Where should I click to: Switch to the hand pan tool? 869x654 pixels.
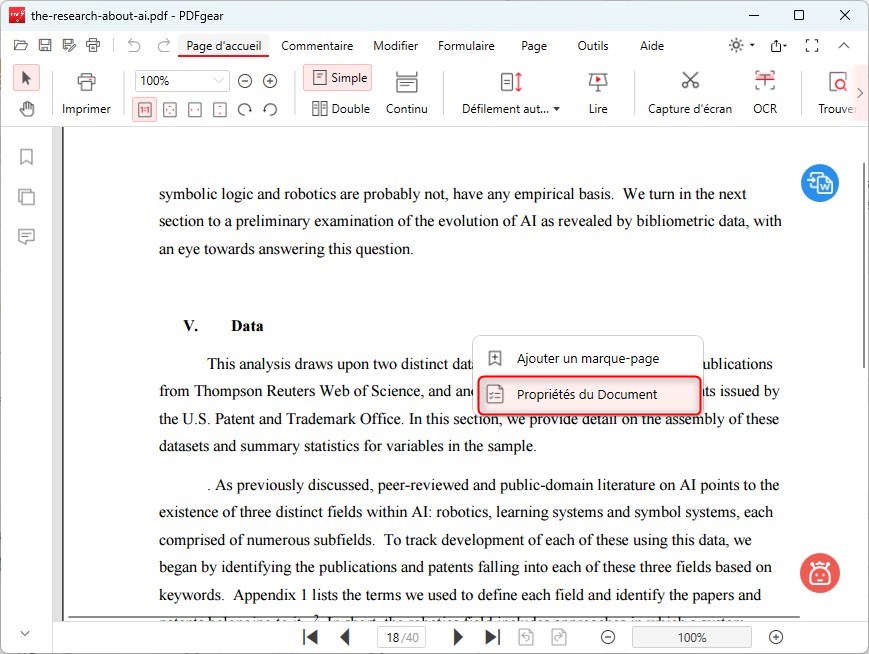(x=26, y=109)
